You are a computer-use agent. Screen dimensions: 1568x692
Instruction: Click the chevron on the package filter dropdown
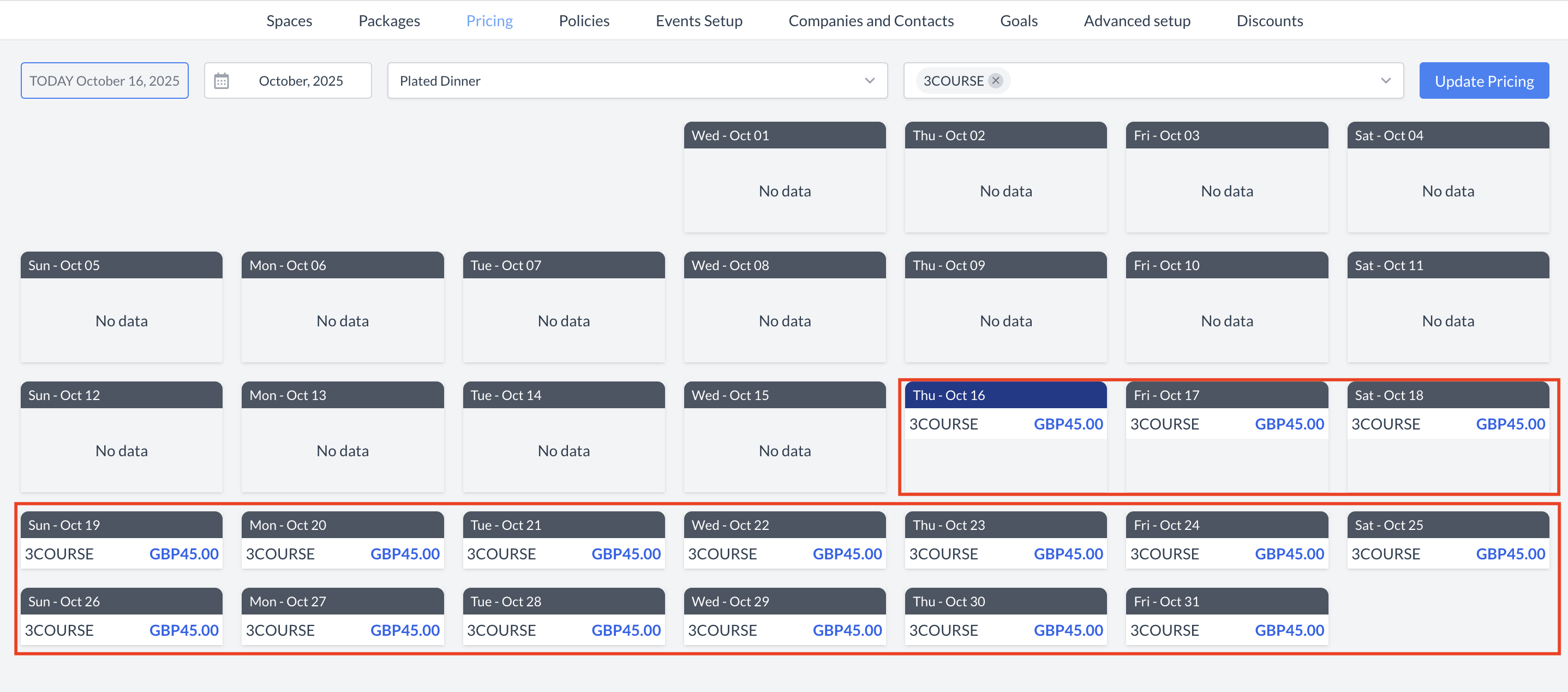1386,80
